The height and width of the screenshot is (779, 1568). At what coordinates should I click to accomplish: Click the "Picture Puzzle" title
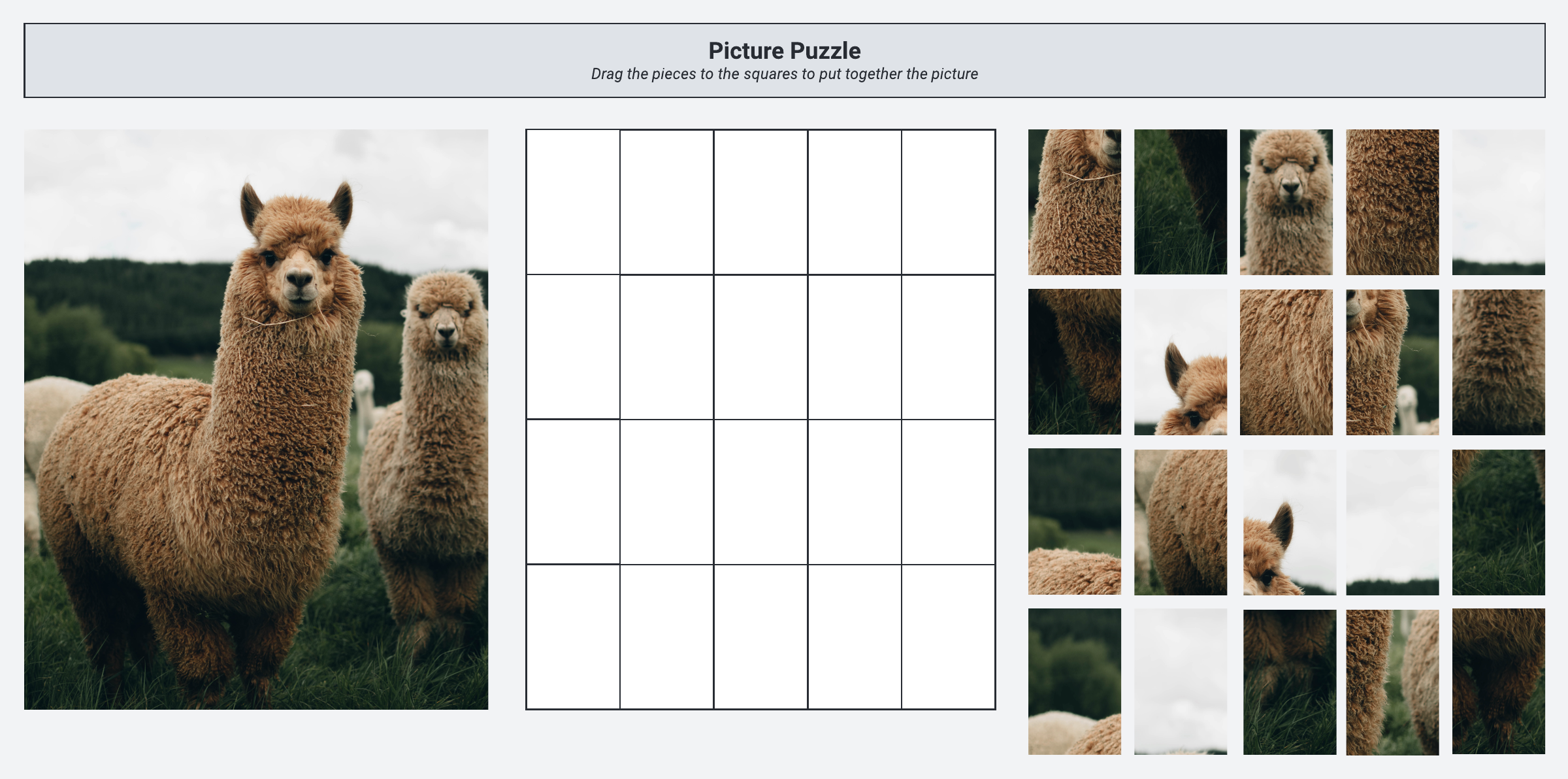[785, 50]
